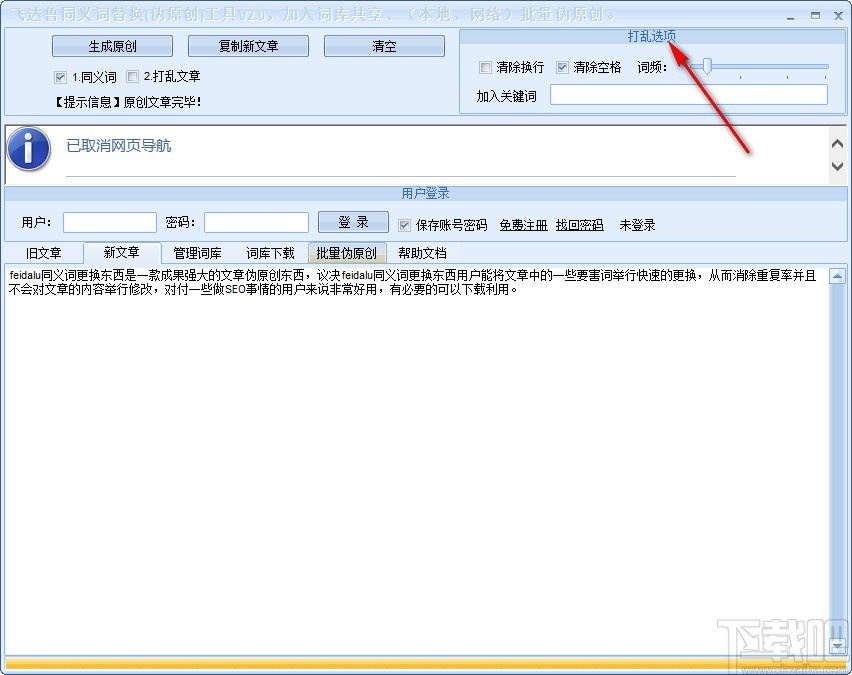
Task: Toggle the 1.同义词 checkbox
Action: click(60, 77)
